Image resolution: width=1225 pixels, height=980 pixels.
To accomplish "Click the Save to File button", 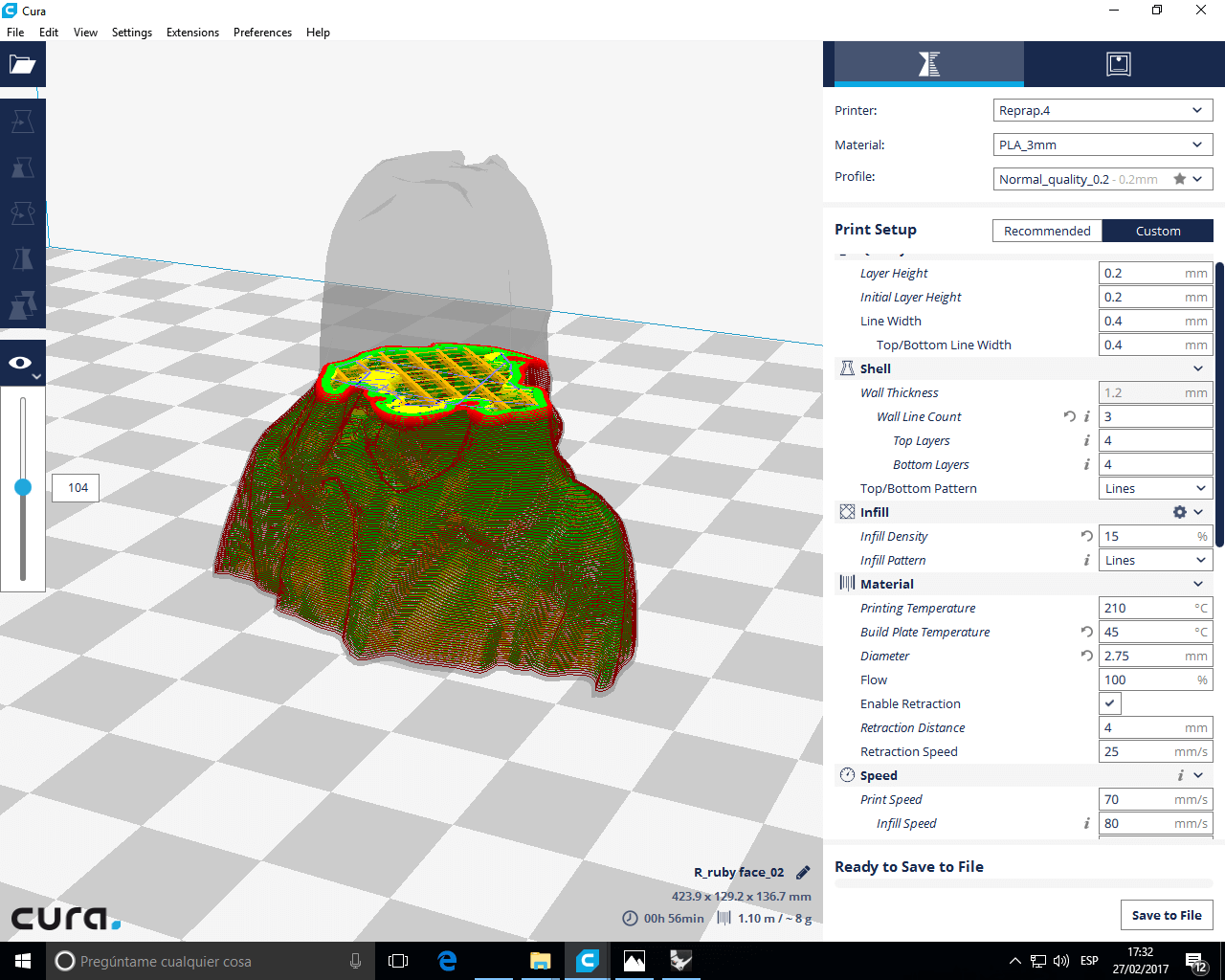I will [1167, 915].
